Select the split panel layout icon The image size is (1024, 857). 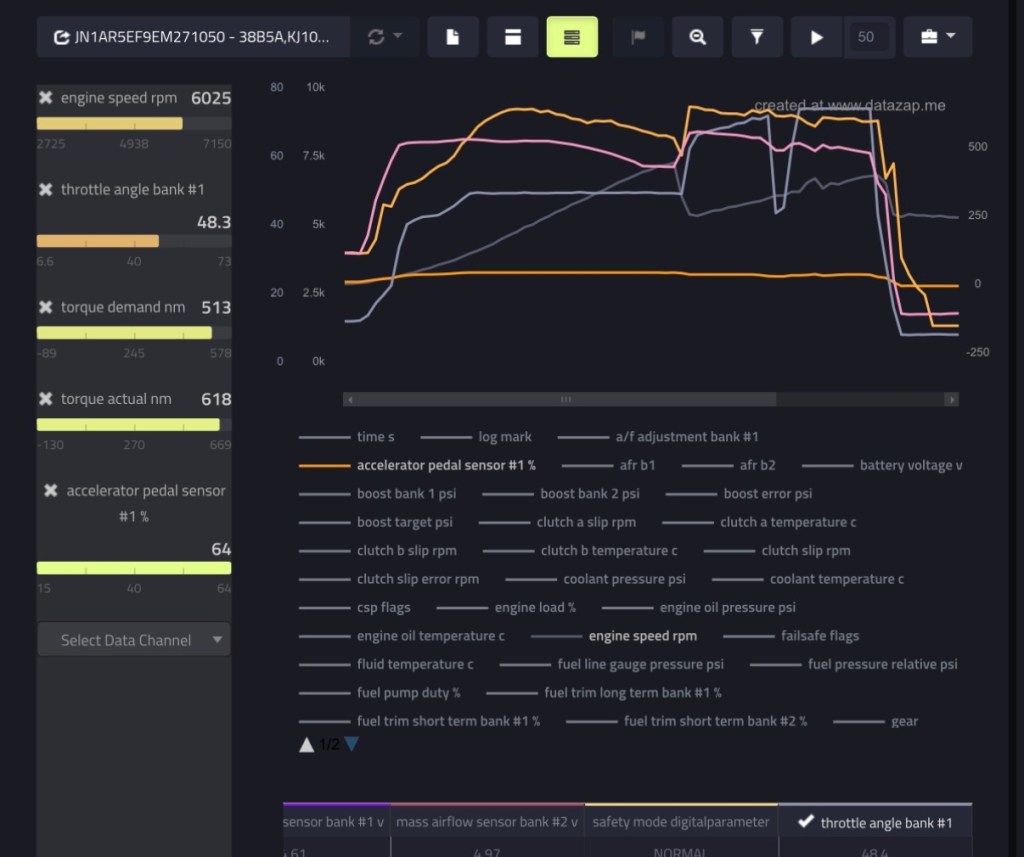tap(512, 37)
